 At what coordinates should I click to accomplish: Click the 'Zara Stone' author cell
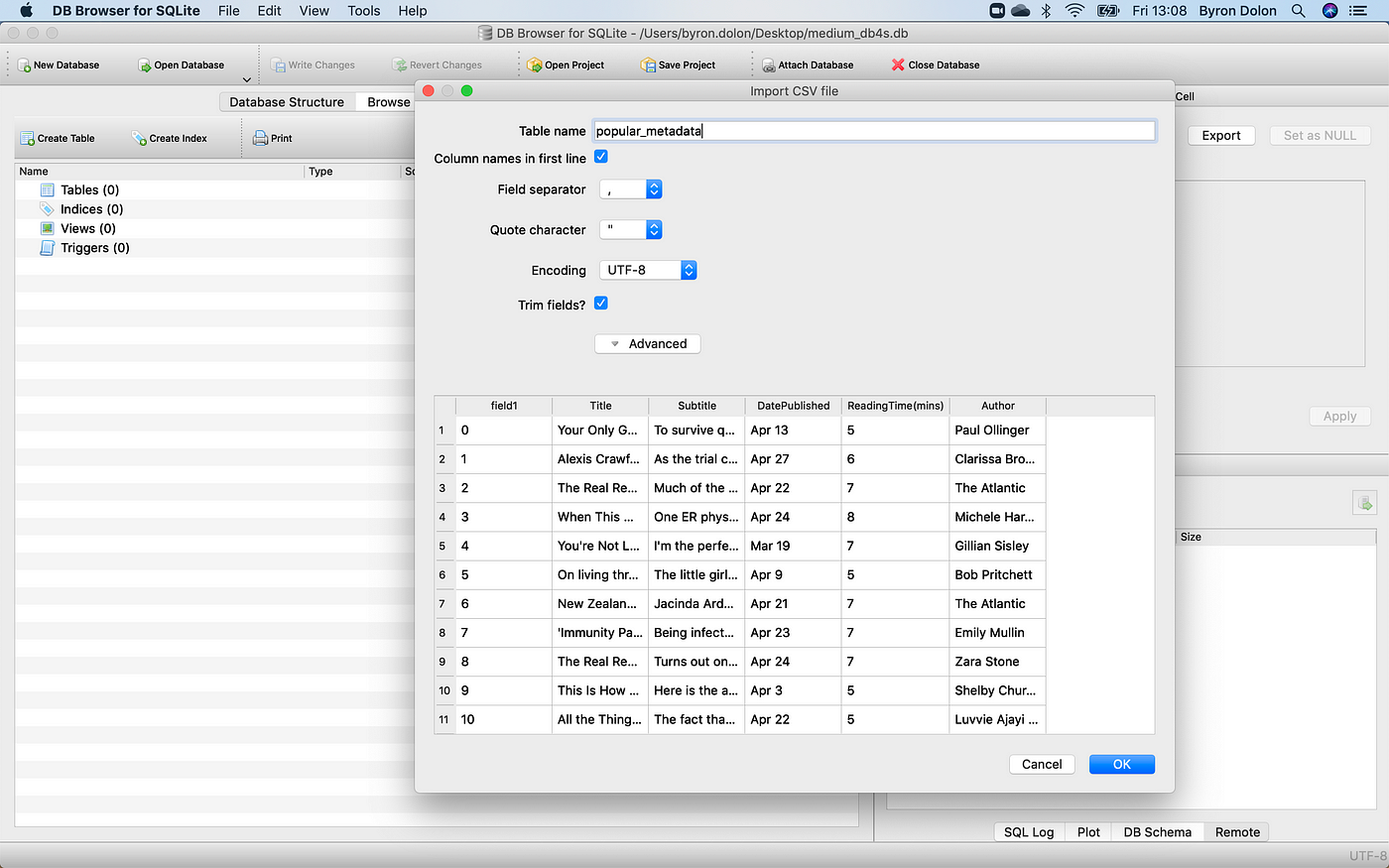point(997,662)
